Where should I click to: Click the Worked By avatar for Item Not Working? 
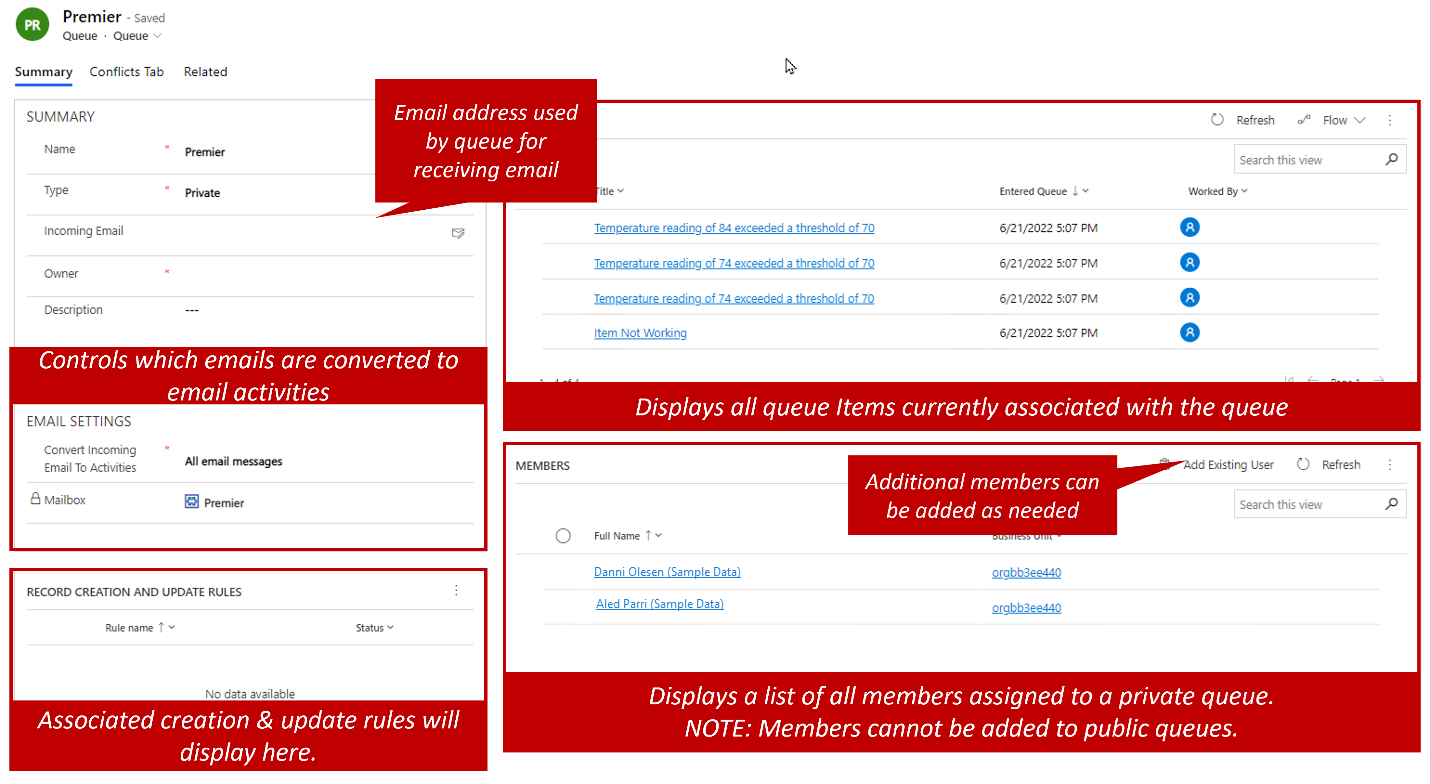[x=1189, y=331]
